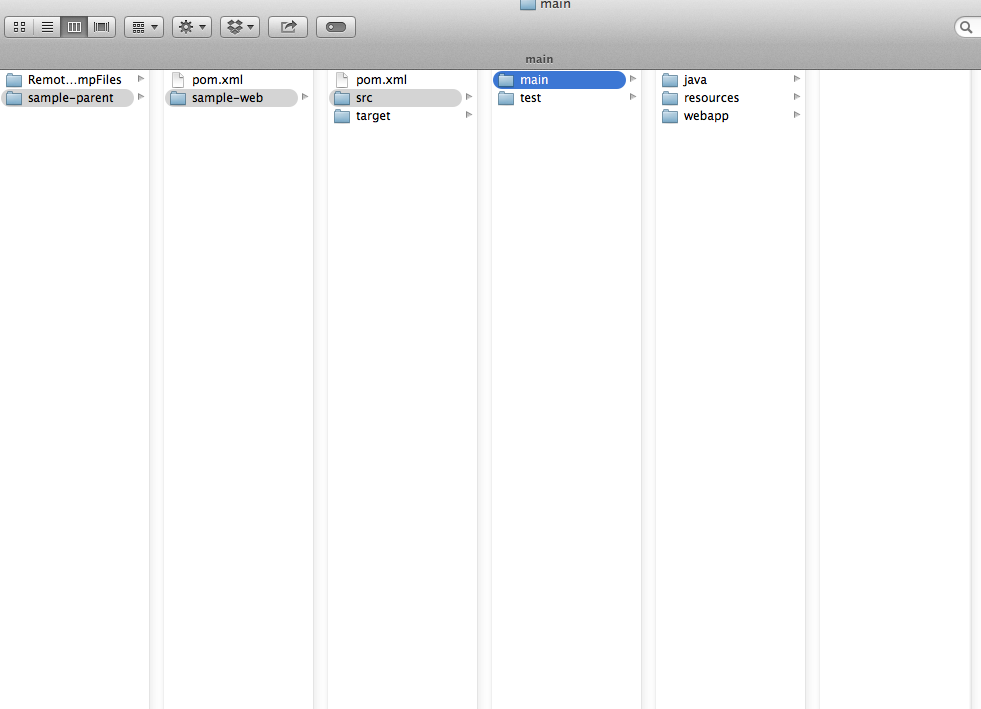Click the disclosure arrow next to java
Image resolution: width=981 pixels, height=709 pixels.
pyautogui.click(x=796, y=79)
